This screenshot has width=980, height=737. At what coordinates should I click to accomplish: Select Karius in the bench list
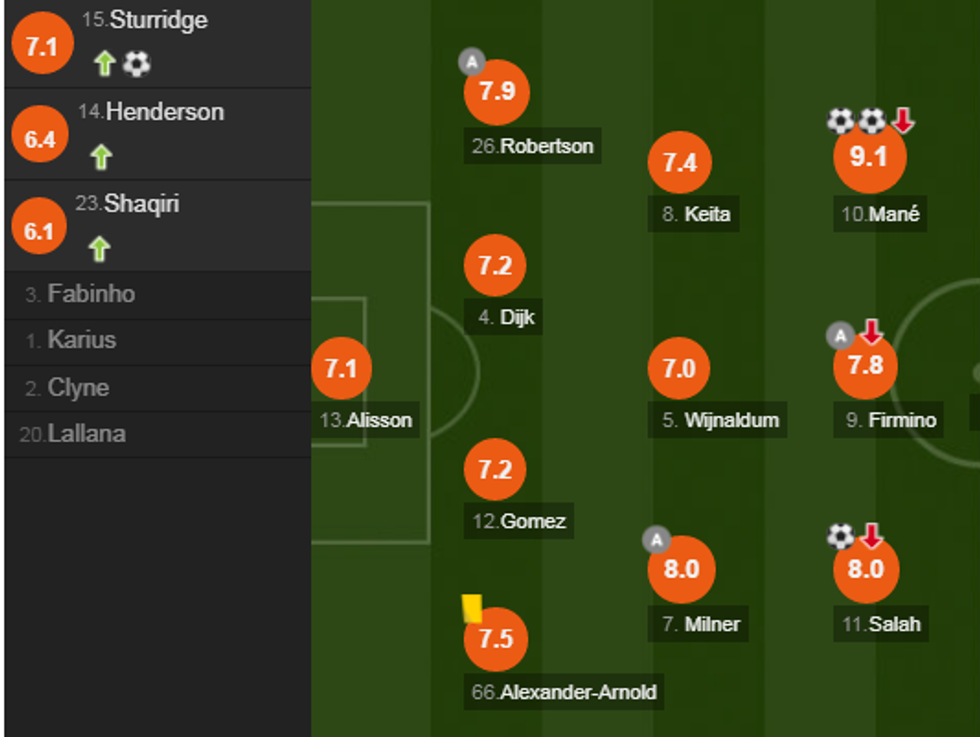pos(80,341)
